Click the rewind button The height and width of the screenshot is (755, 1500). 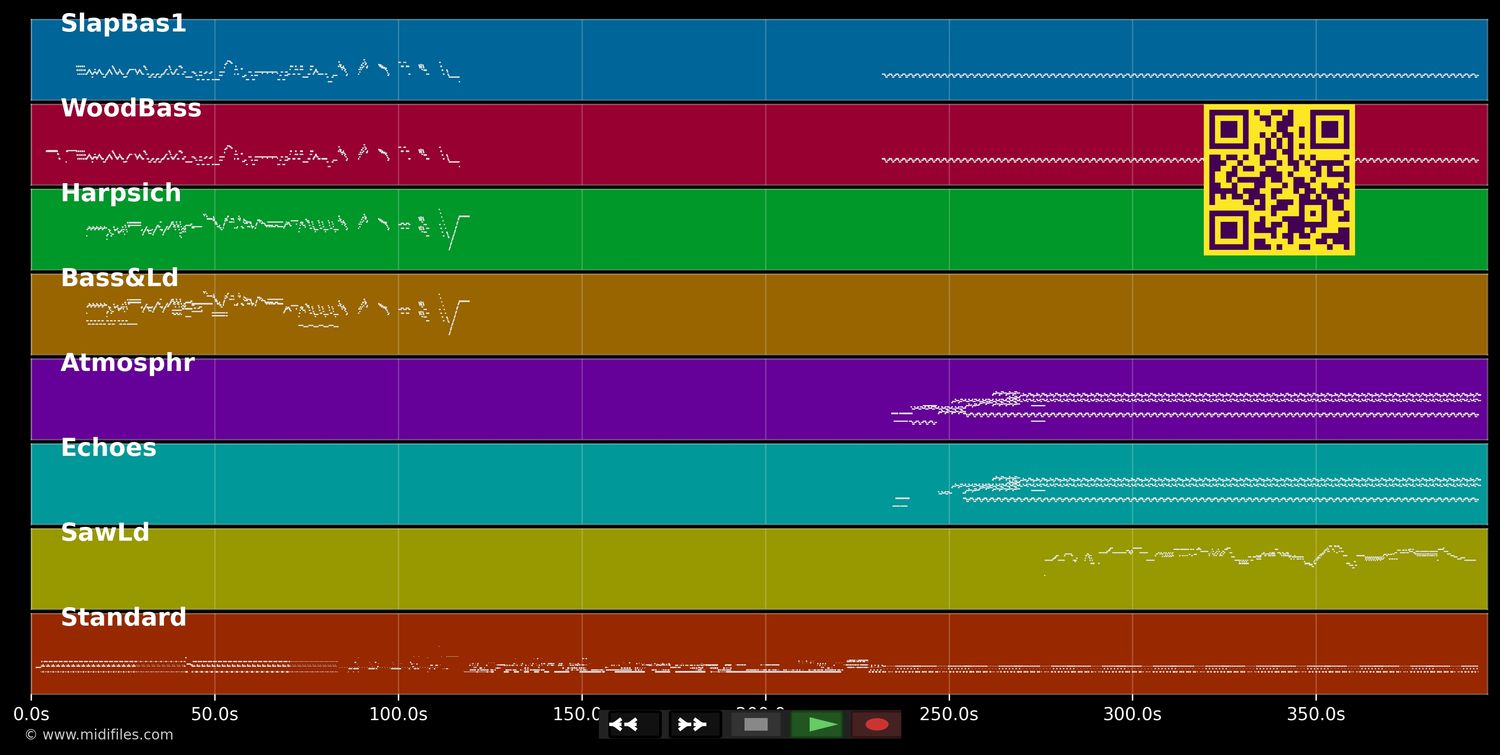(x=634, y=724)
